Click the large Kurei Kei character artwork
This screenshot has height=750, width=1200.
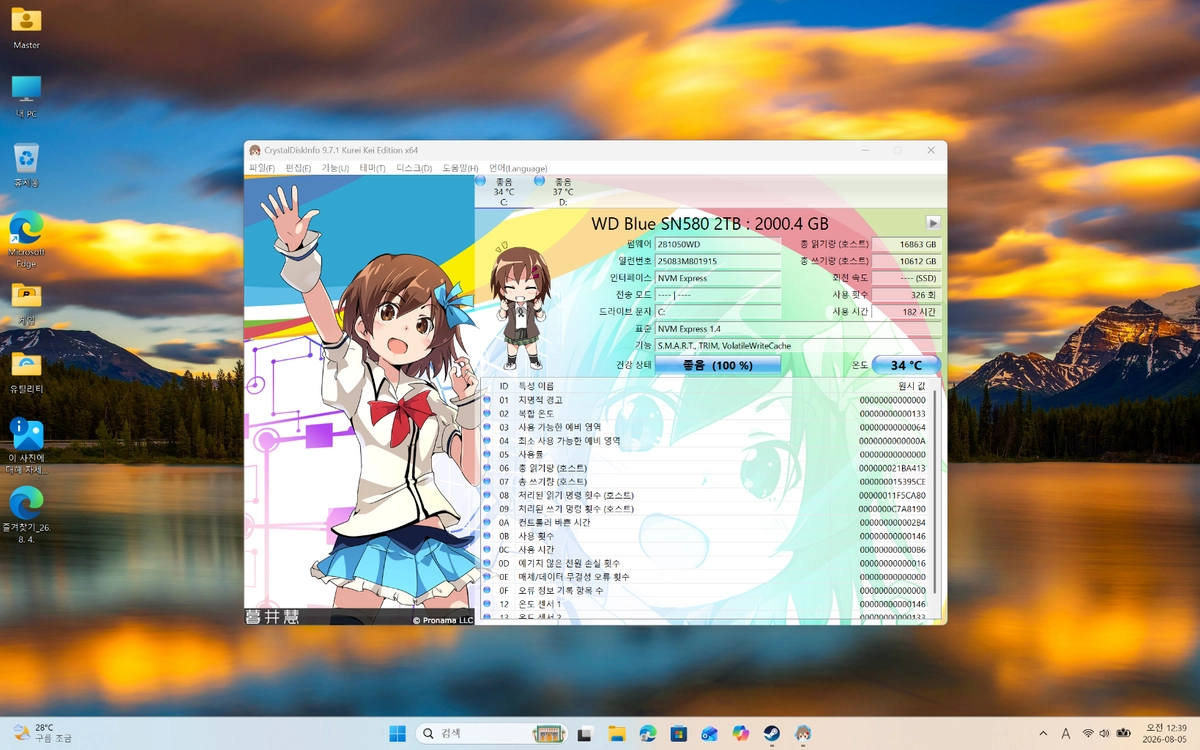[x=360, y=401]
